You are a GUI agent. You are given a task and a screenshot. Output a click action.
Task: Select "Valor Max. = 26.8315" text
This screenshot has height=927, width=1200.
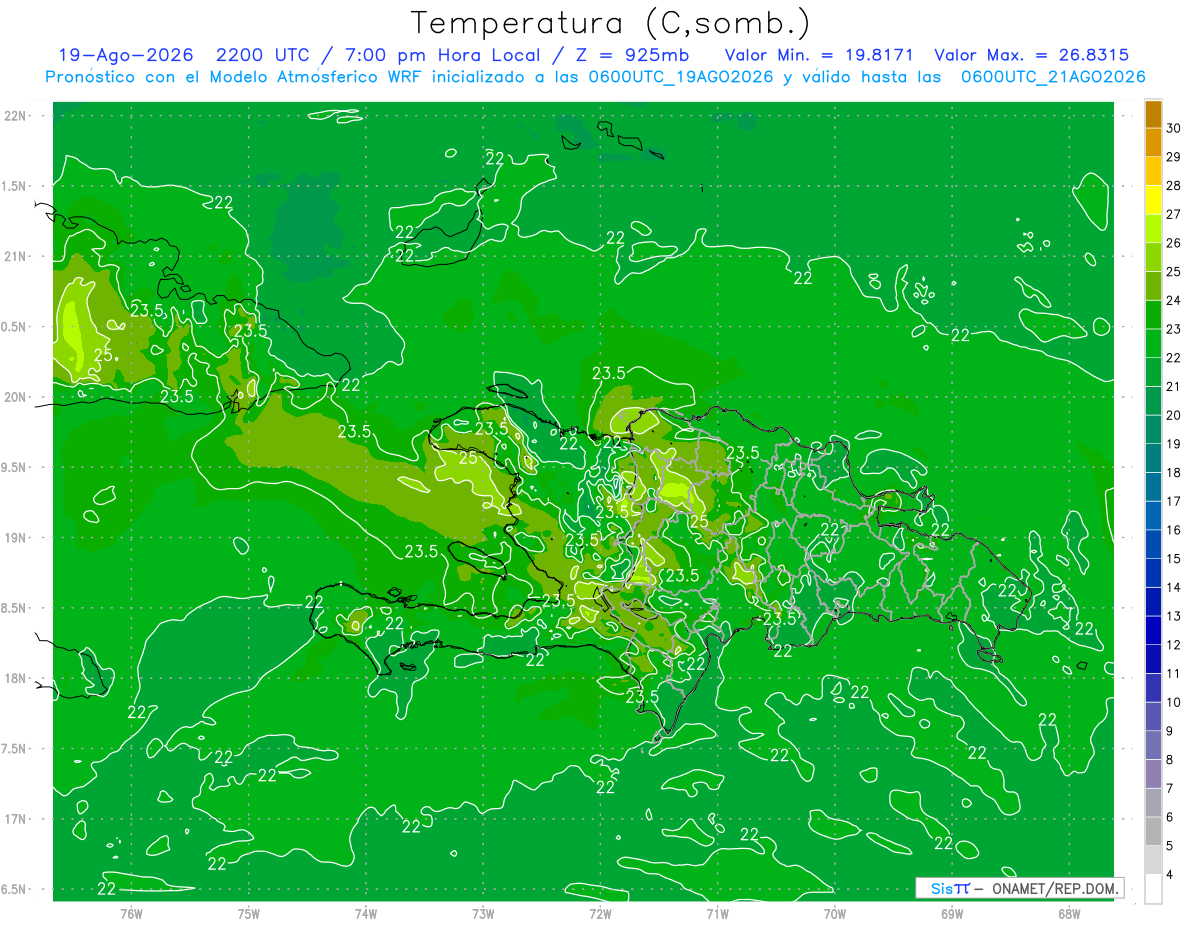pos(1032,55)
